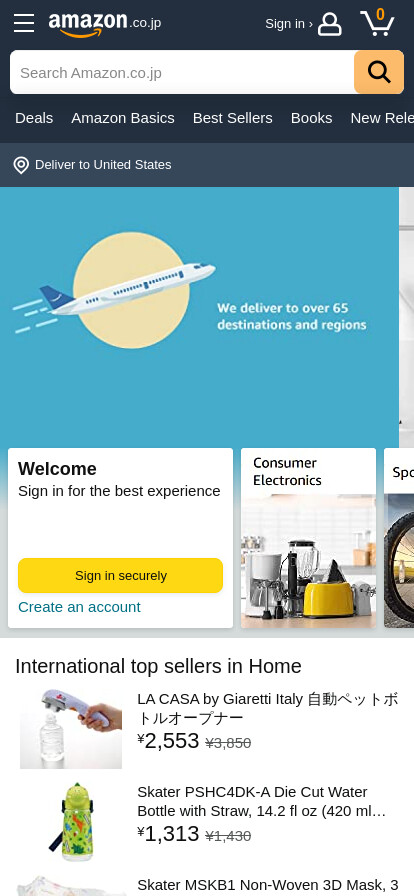Open the account profile icon

pos(329,24)
